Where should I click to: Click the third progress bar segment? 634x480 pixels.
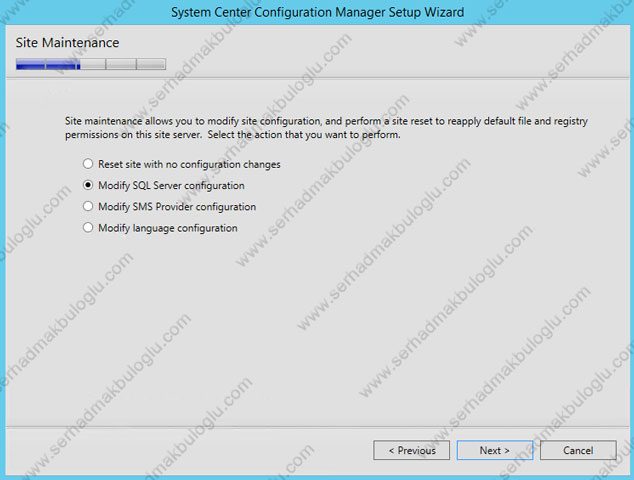click(92, 65)
